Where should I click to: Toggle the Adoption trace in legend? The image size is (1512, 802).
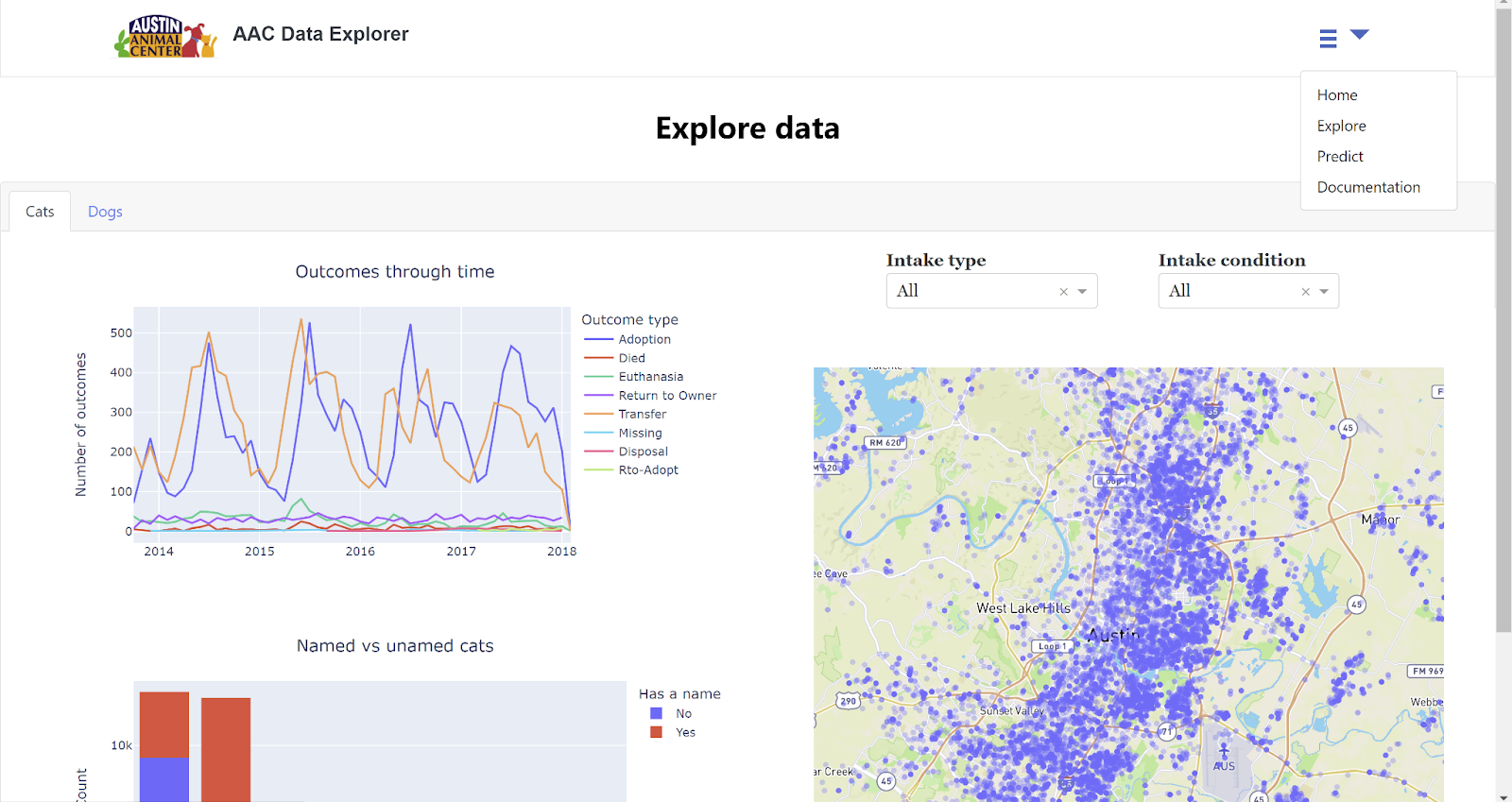pyautogui.click(x=627, y=339)
